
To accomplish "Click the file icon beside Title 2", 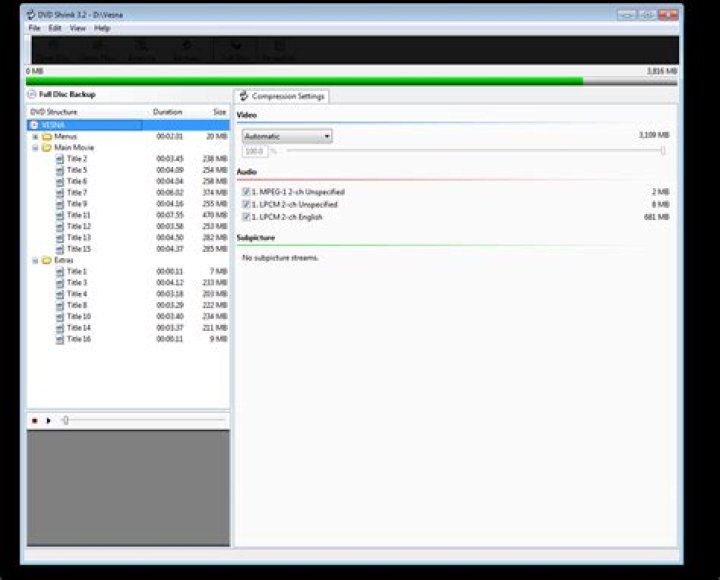I will click(x=60, y=159).
